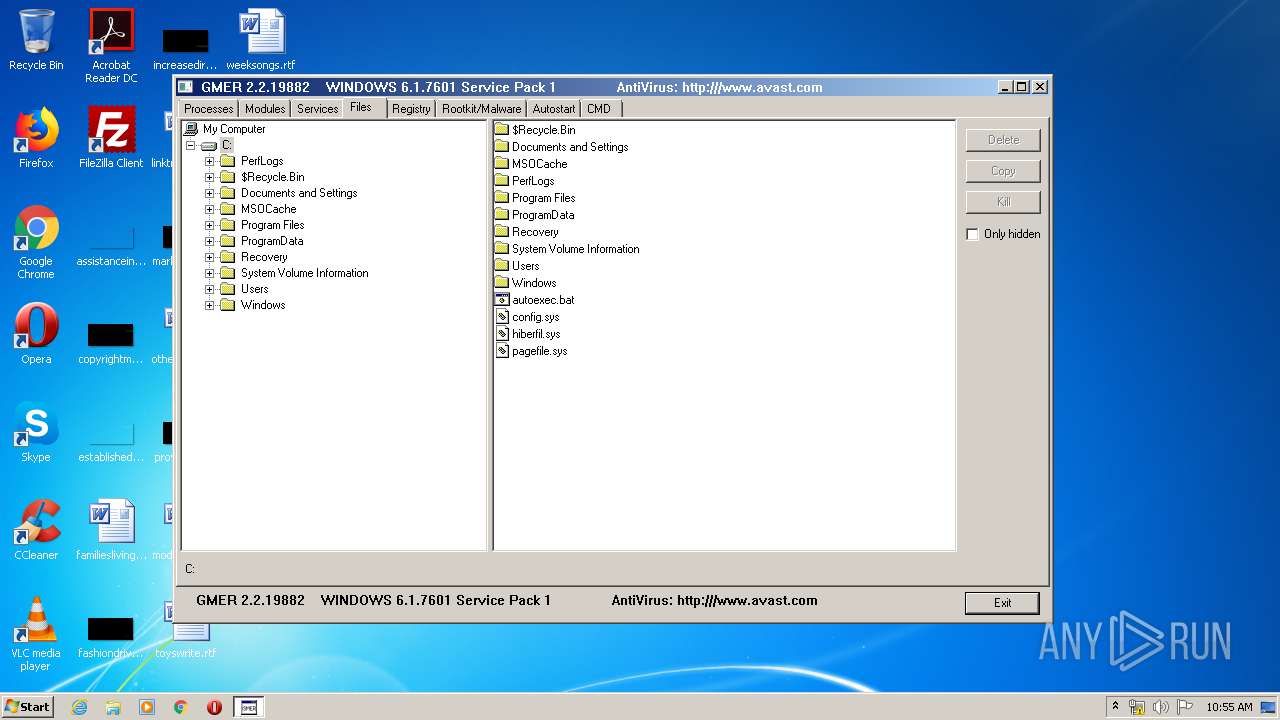Open Opera browser desktop icon
1280x720 pixels.
(36, 334)
